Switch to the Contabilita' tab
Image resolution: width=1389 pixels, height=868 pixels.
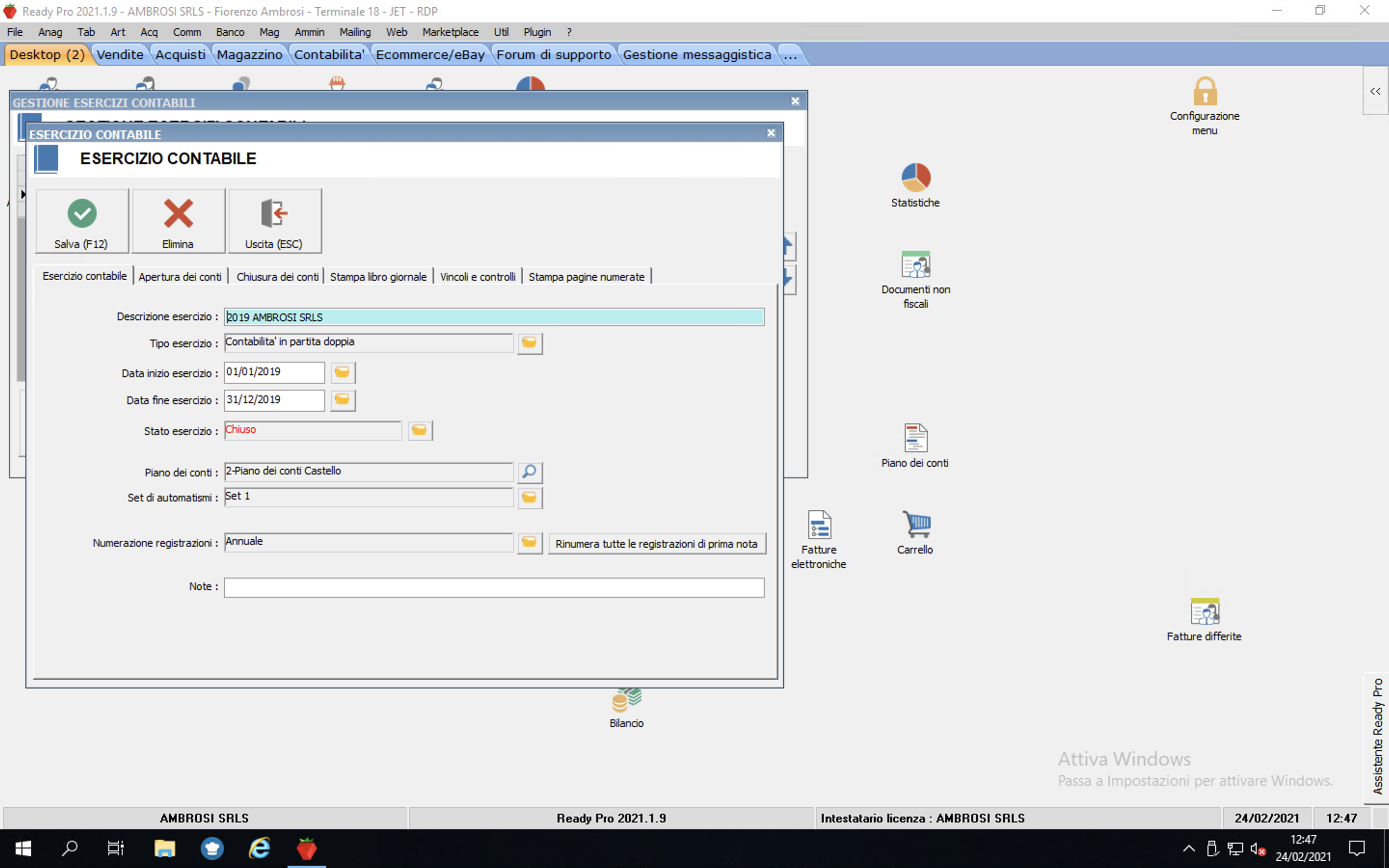329,54
